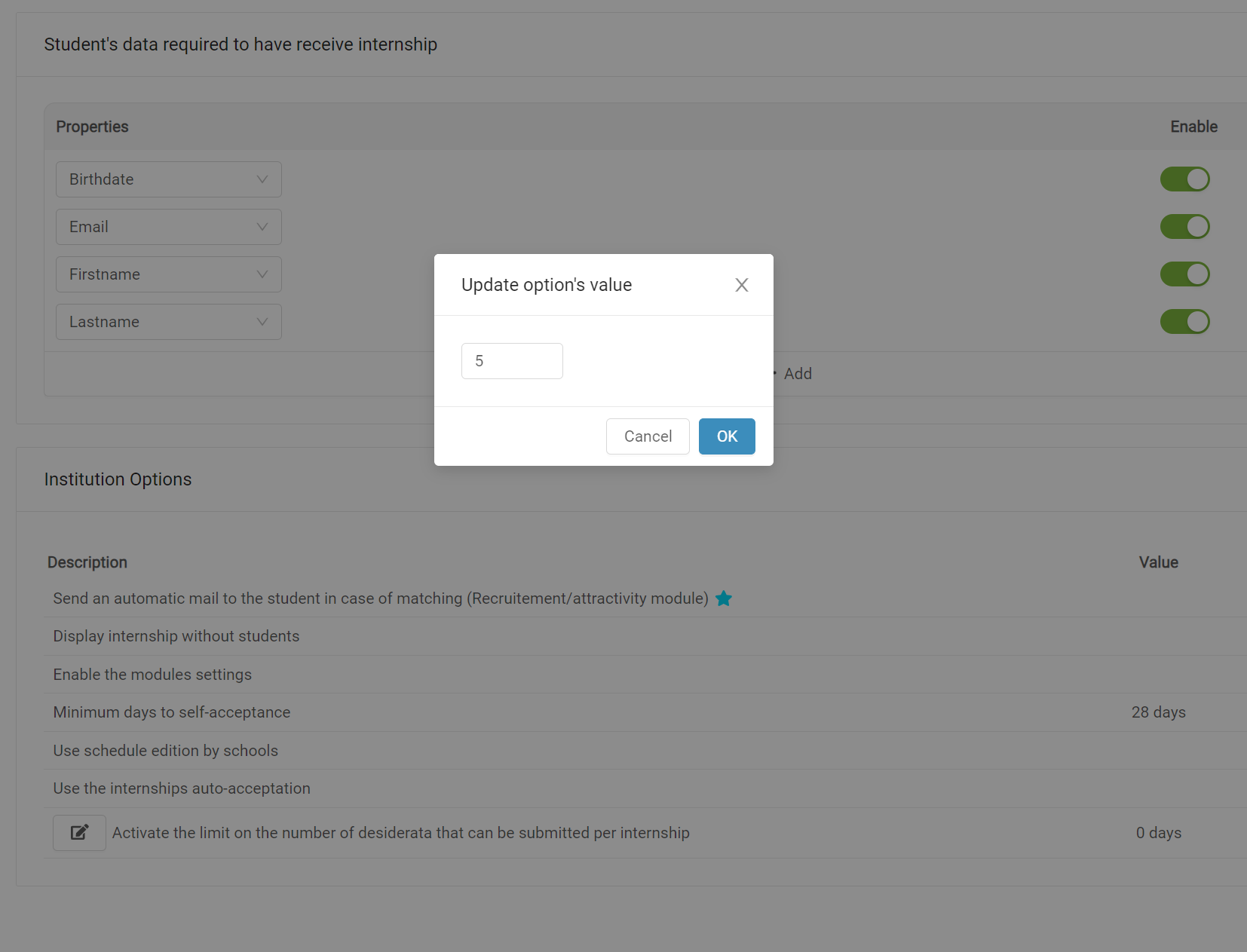Click the star icon next to automatic mail option
1247x952 pixels.
click(x=724, y=598)
